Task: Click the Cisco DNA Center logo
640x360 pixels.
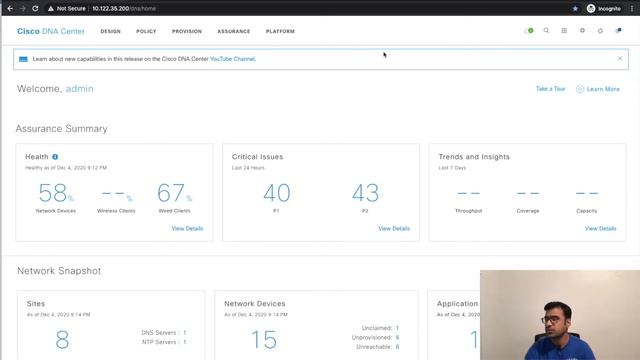Action: tap(51, 31)
